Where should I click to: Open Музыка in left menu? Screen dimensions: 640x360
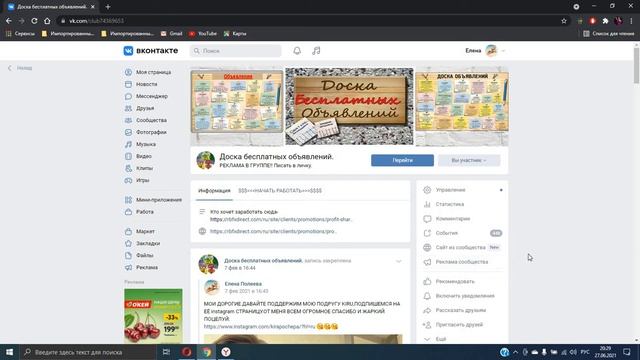[146, 144]
